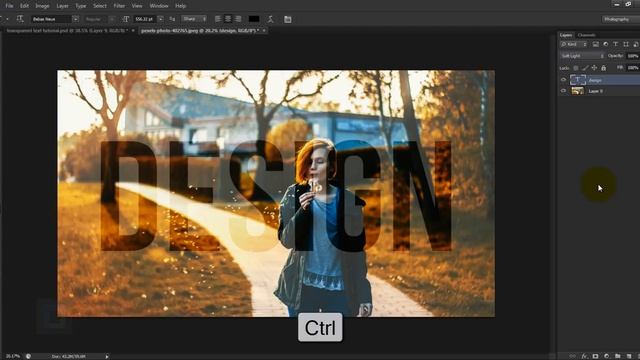
Task: Close the pexels-photo jpeg document tab
Action: [x=264, y=31]
